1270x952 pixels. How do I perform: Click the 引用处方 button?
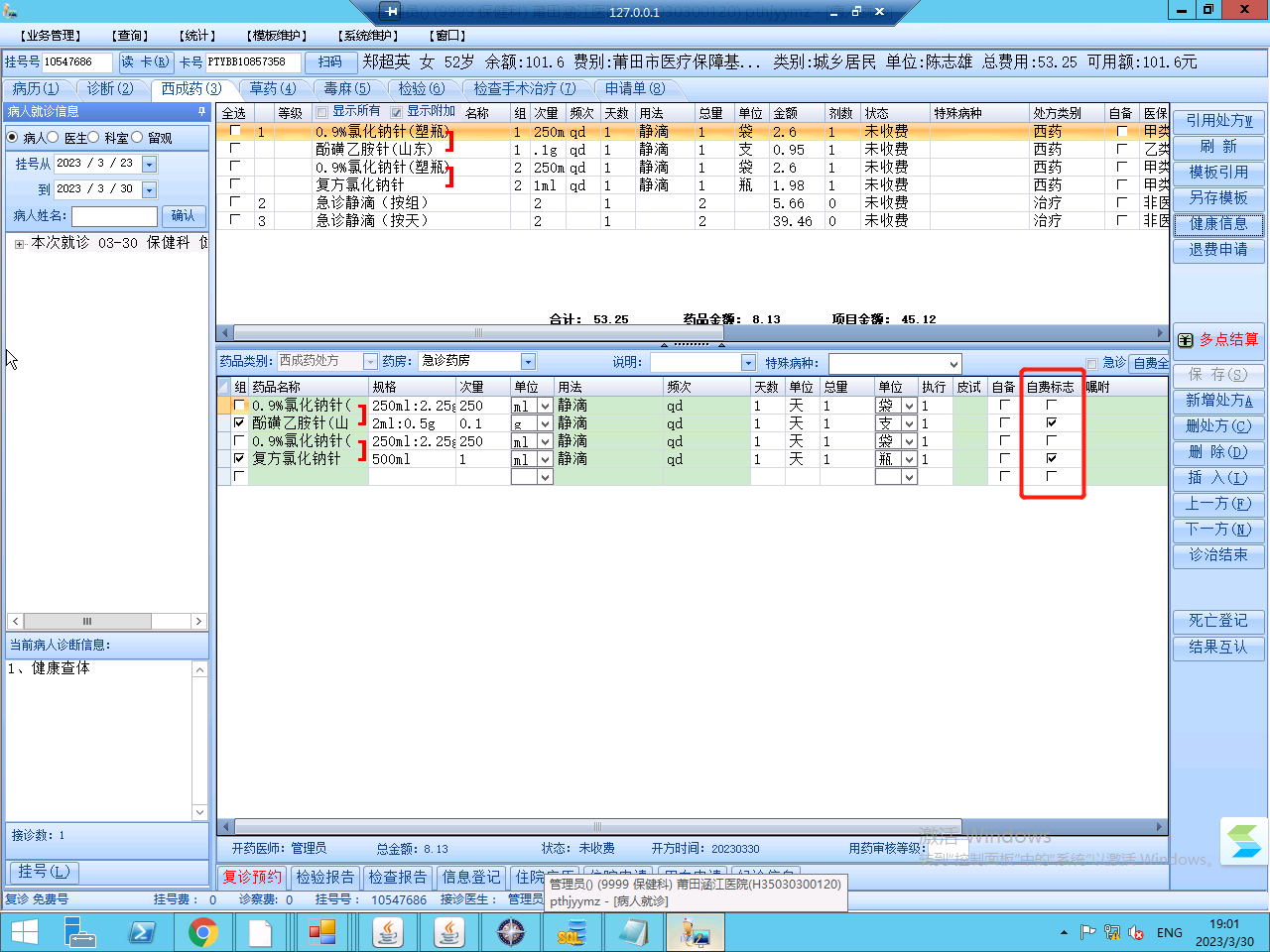pos(1218,121)
